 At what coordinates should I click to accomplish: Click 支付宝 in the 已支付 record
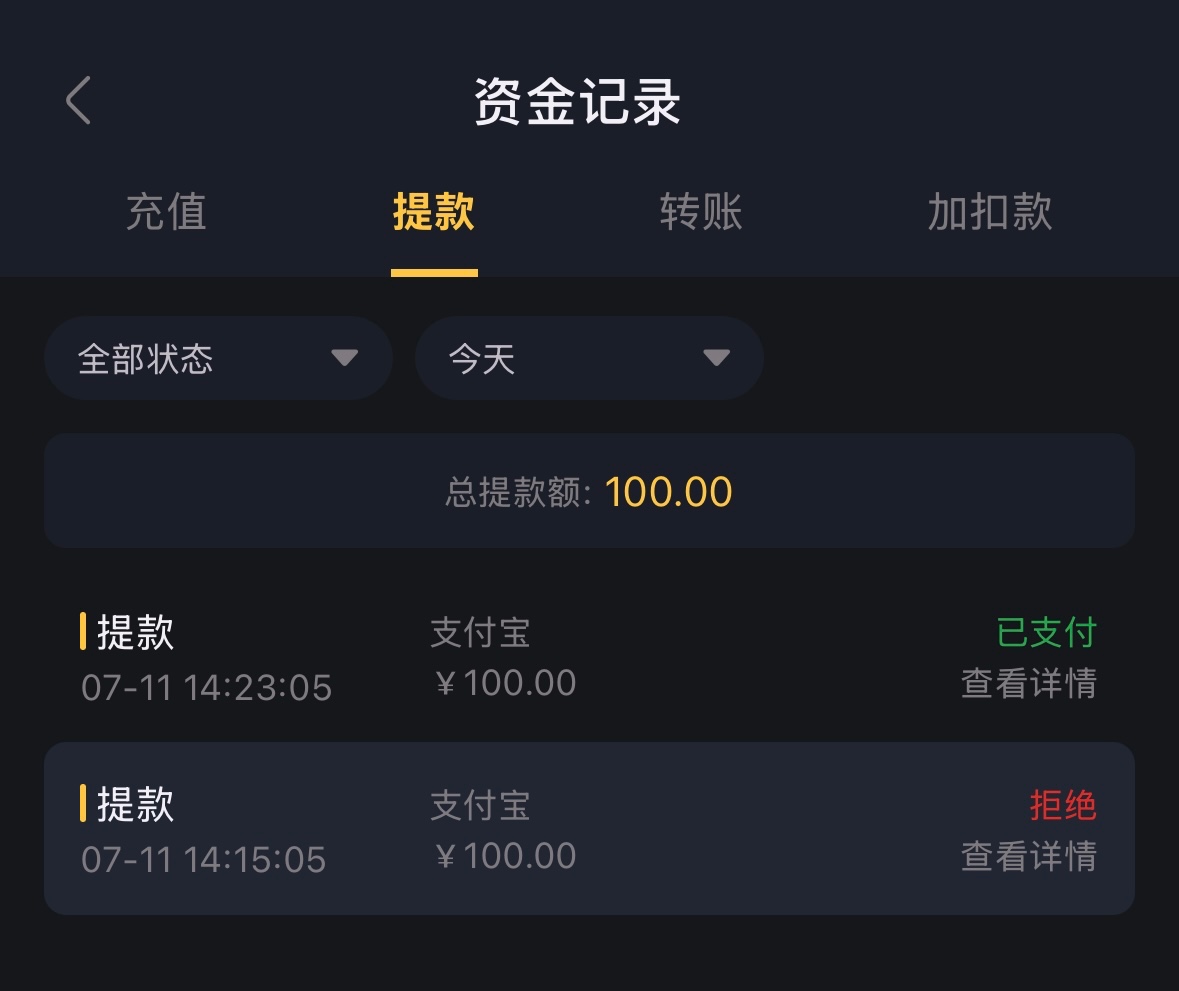[480, 633]
